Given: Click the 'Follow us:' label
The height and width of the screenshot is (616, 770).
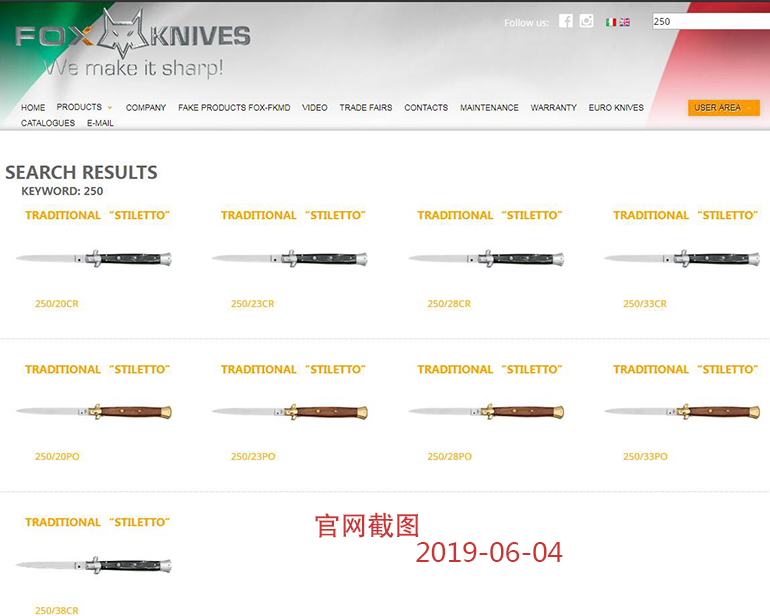Looking at the screenshot, I should (526, 23).
